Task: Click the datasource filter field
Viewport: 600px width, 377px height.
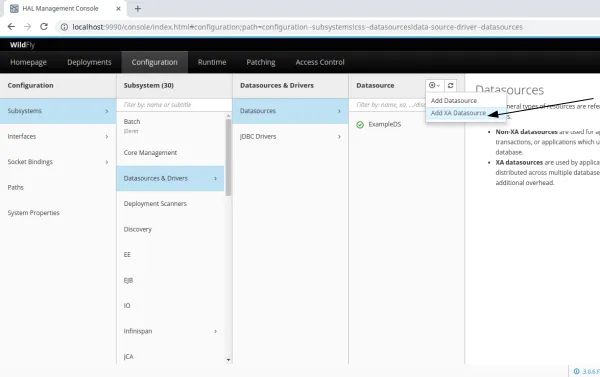Action: click(x=390, y=104)
